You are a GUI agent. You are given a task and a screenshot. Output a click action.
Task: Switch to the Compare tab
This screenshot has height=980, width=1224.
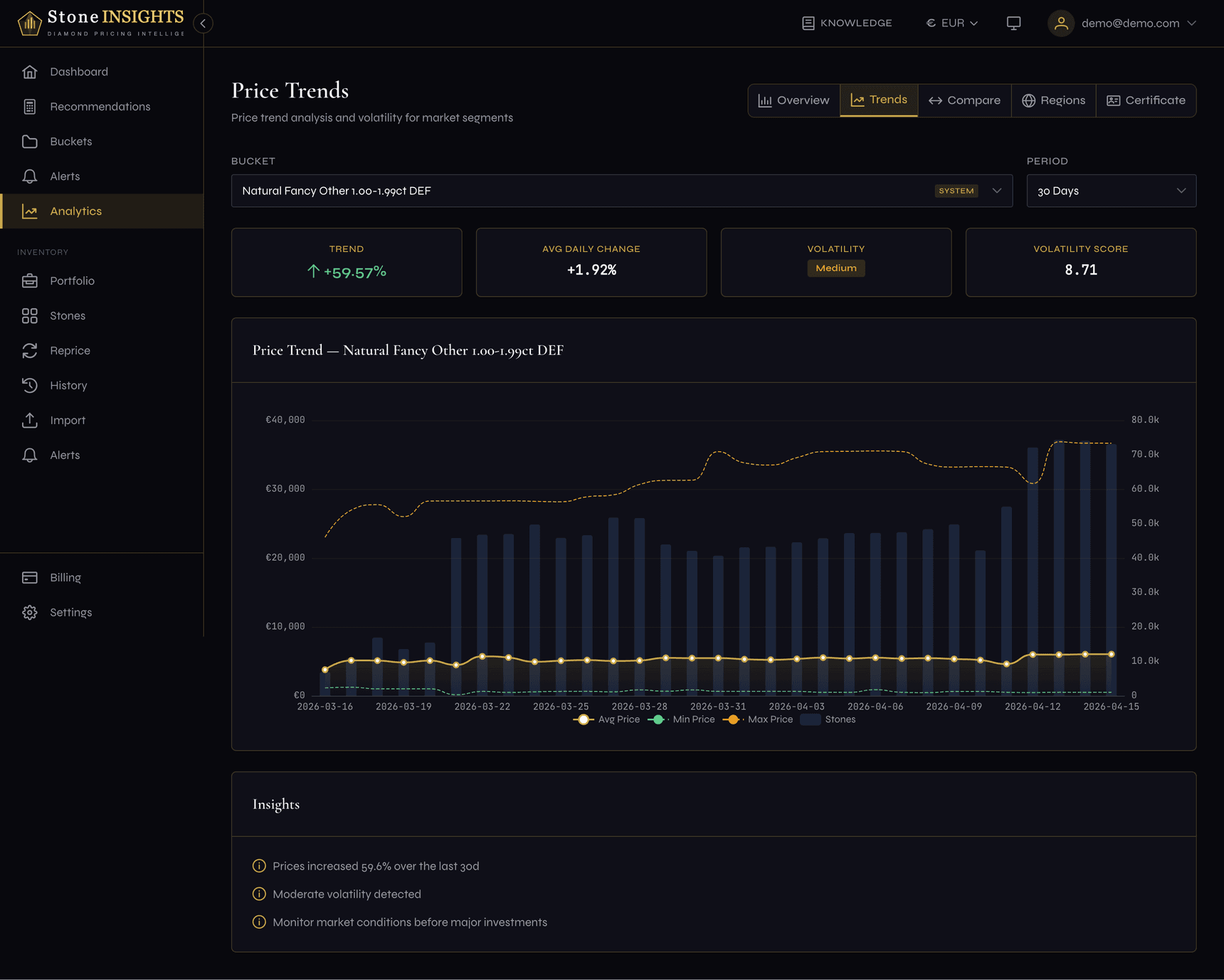pos(964,100)
